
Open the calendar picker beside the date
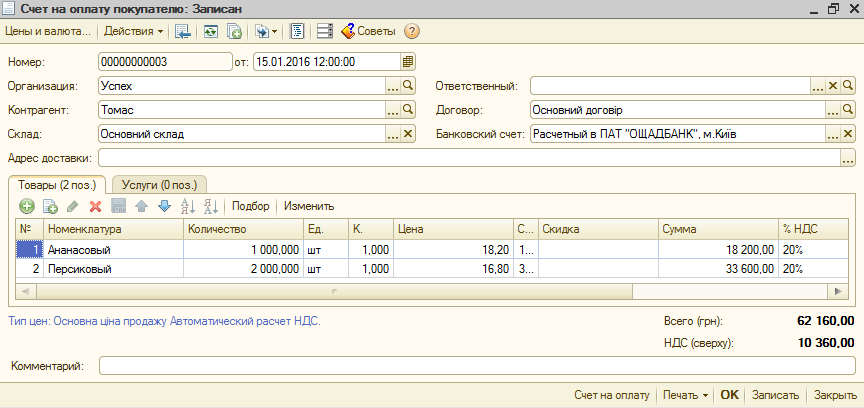(x=408, y=61)
